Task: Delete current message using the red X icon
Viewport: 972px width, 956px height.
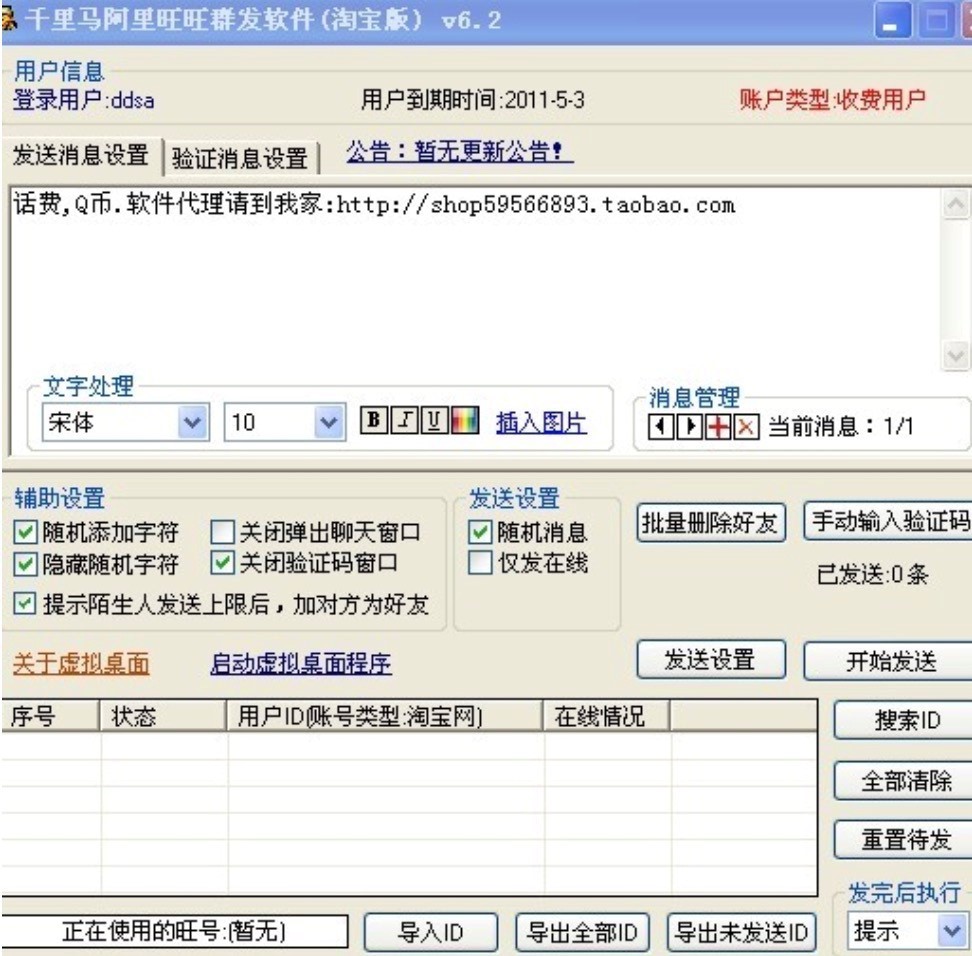Action: [x=745, y=421]
